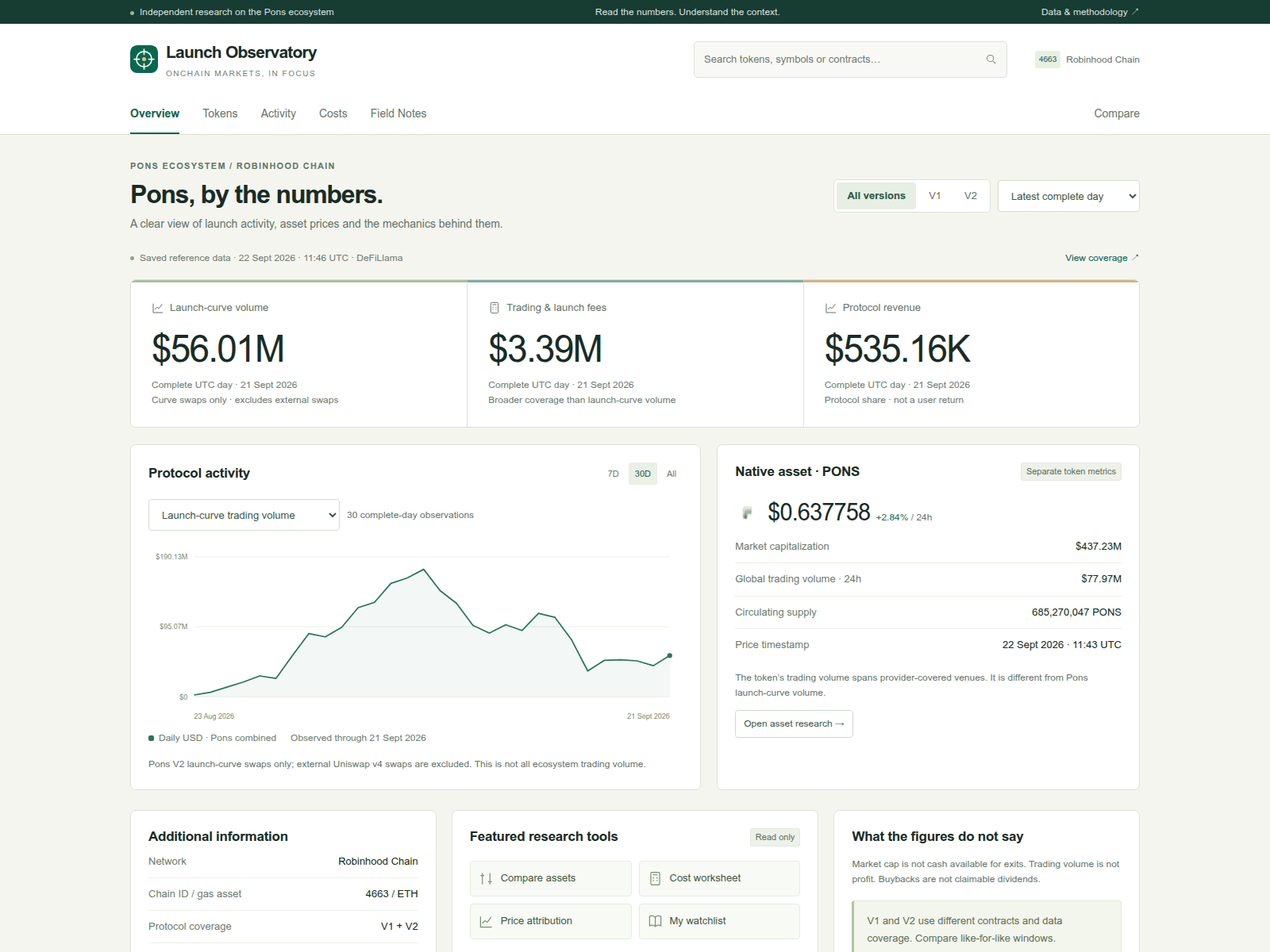Open the Field Notes tab
The width and height of the screenshot is (1270, 952).
tap(398, 113)
